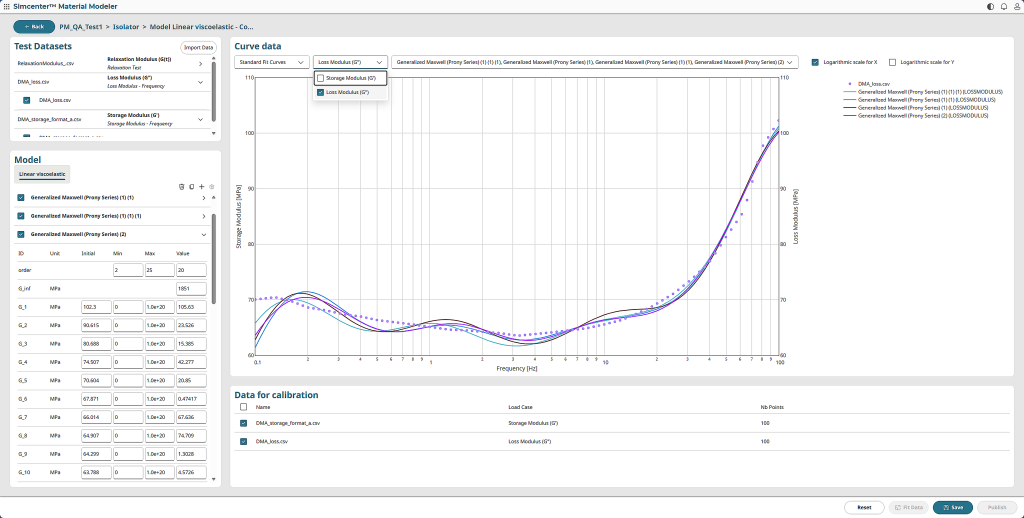The width and height of the screenshot is (1024, 518).
Task: Open the model curves selection dropdown
Action: [595, 62]
